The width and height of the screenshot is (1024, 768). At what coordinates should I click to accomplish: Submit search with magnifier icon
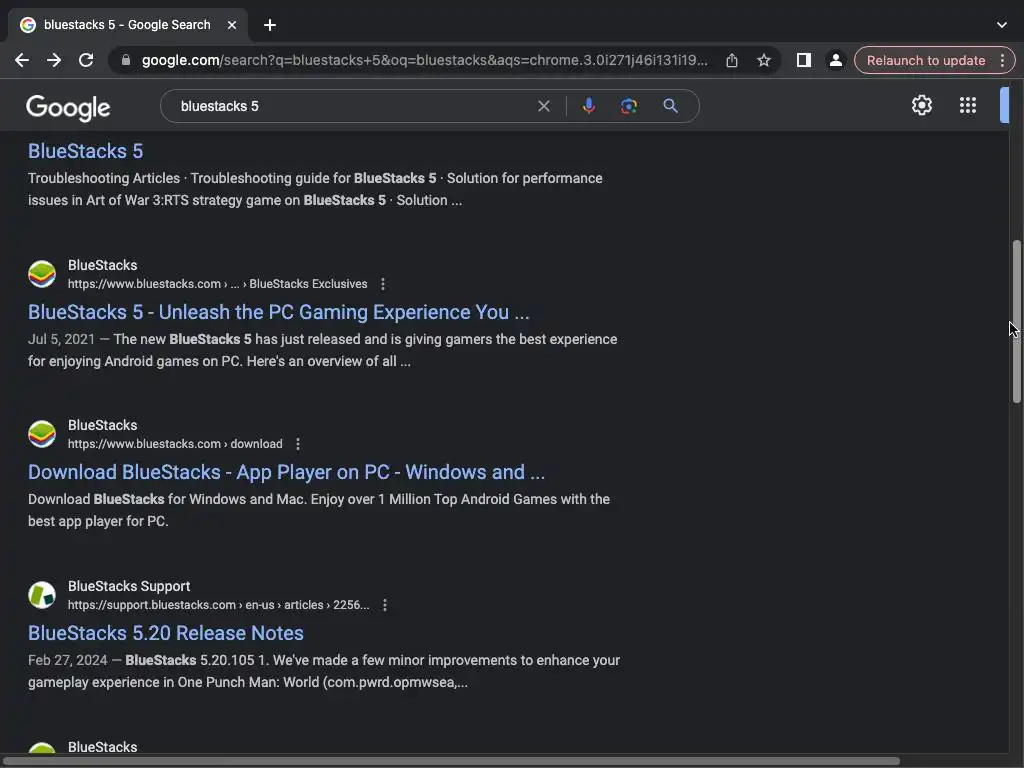670,106
